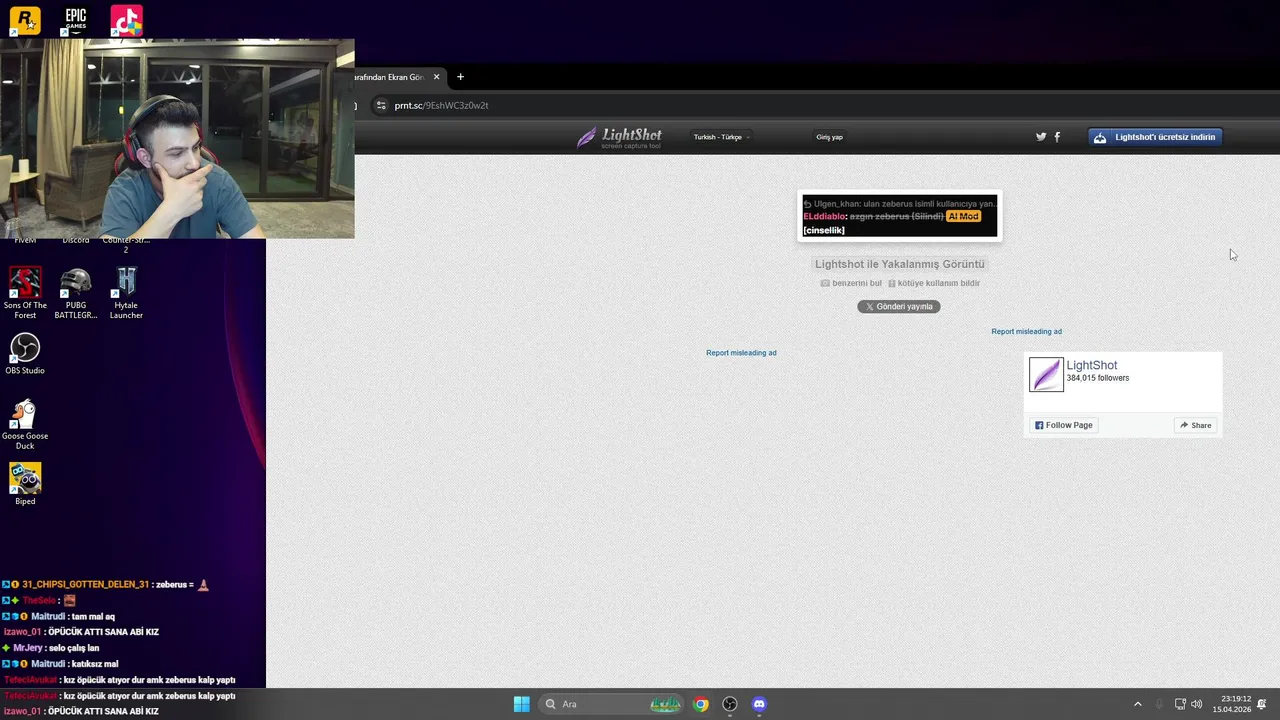Open the captured screenshot image

tap(900, 216)
